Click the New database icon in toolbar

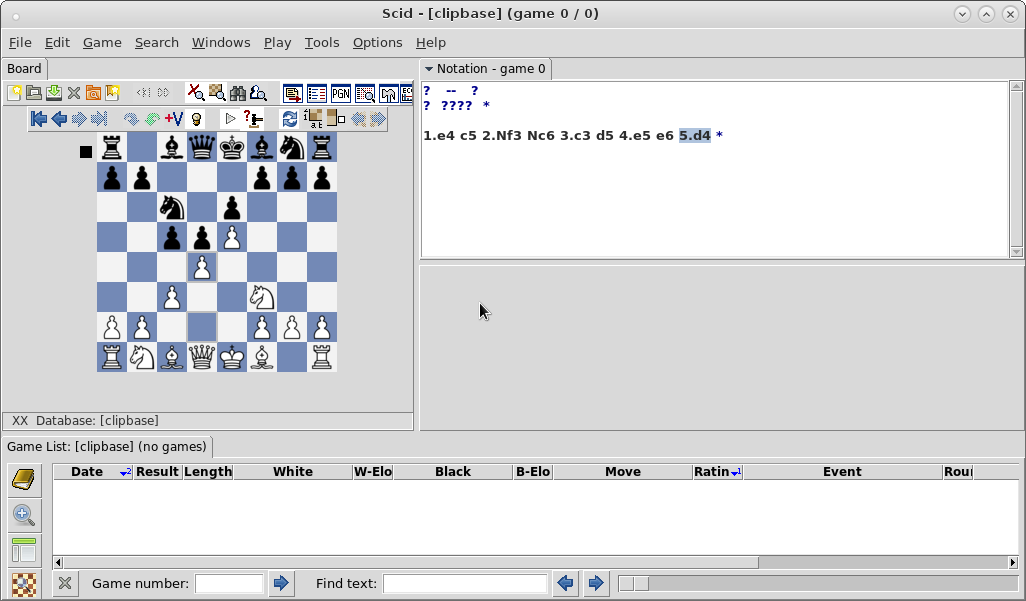pyautogui.click(x=14, y=93)
